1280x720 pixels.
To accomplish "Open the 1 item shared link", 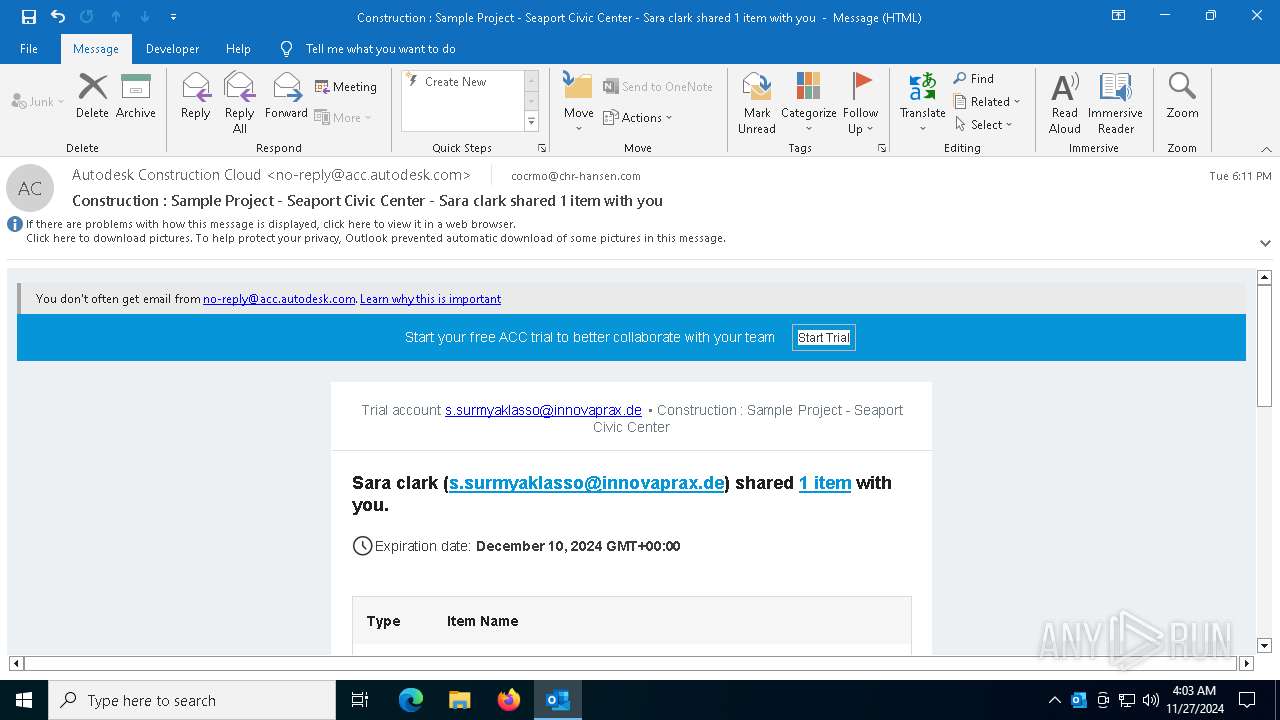I will (825, 483).
